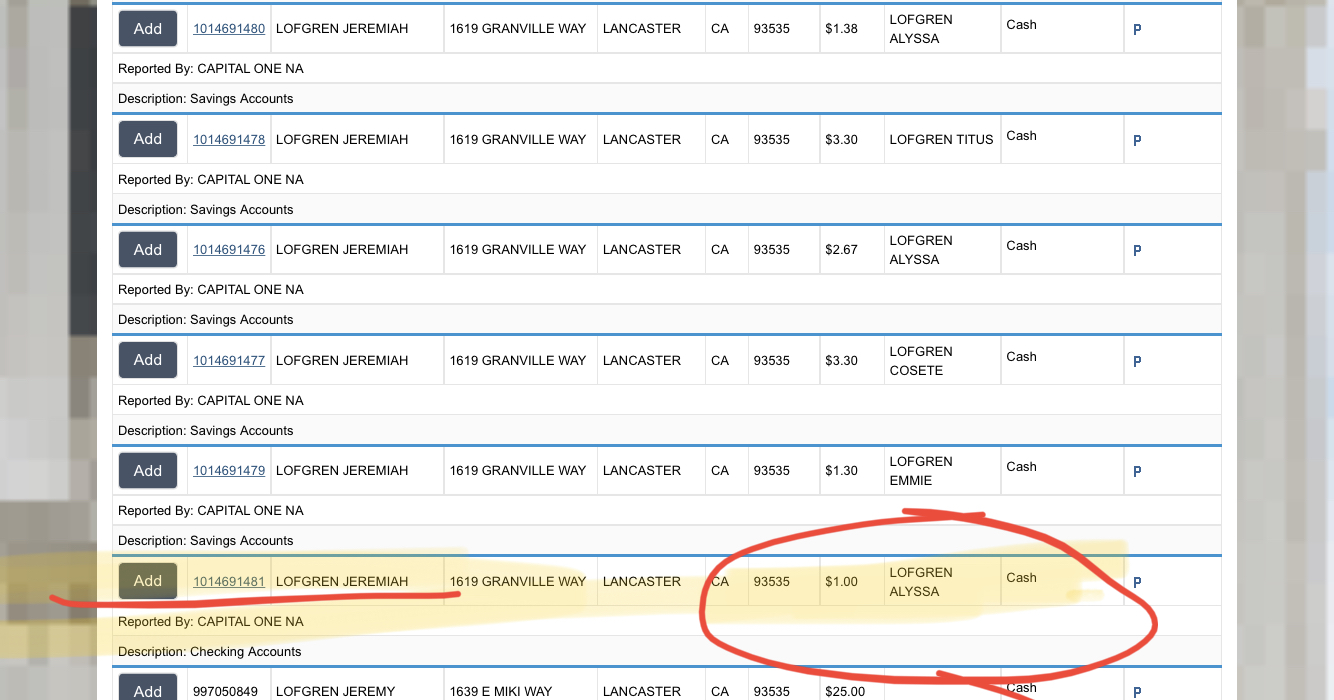Viewport: 1334px width, 700px height.
Task: Select 1619 GRANVILLE WAY in the $1.00 row
Action: click(518, 582)
